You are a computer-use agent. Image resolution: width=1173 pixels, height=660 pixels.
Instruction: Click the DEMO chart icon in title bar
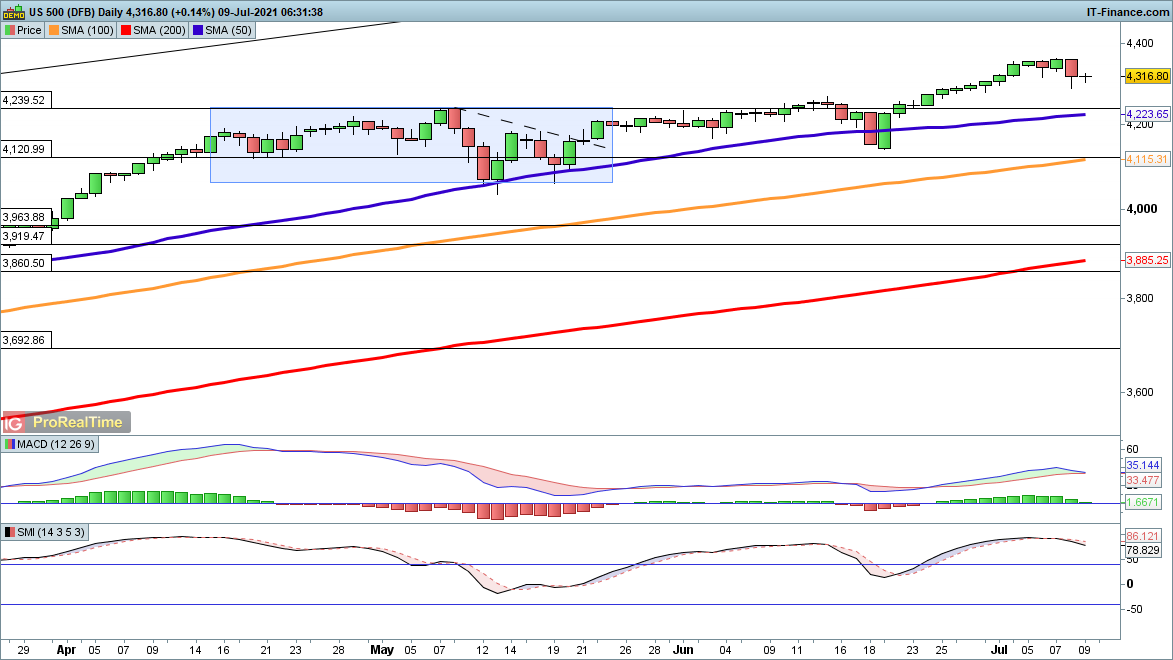pos(13,12)
